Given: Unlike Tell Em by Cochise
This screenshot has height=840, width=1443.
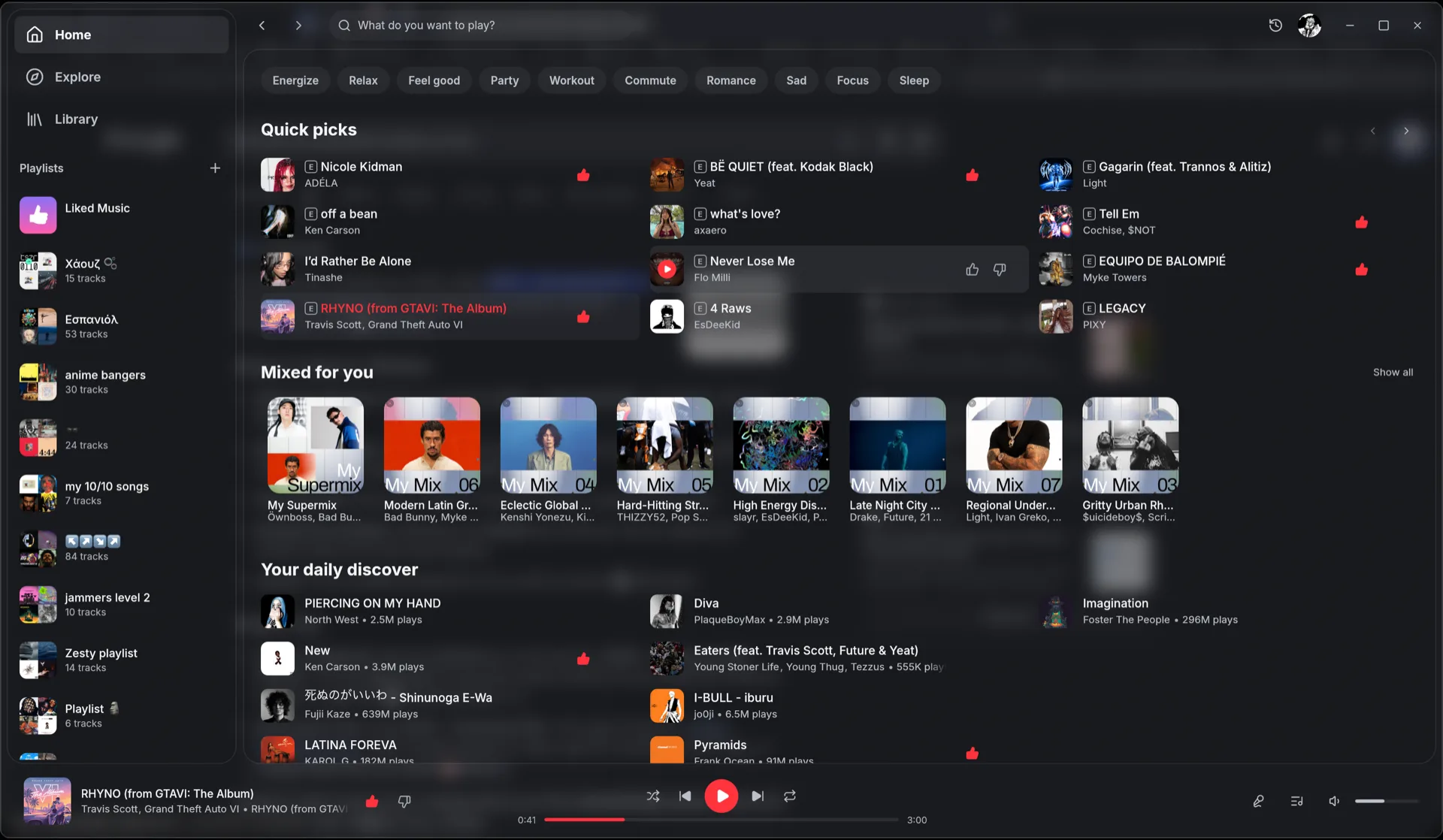Looking at the screenshot, I should (x=1362, y=222).
